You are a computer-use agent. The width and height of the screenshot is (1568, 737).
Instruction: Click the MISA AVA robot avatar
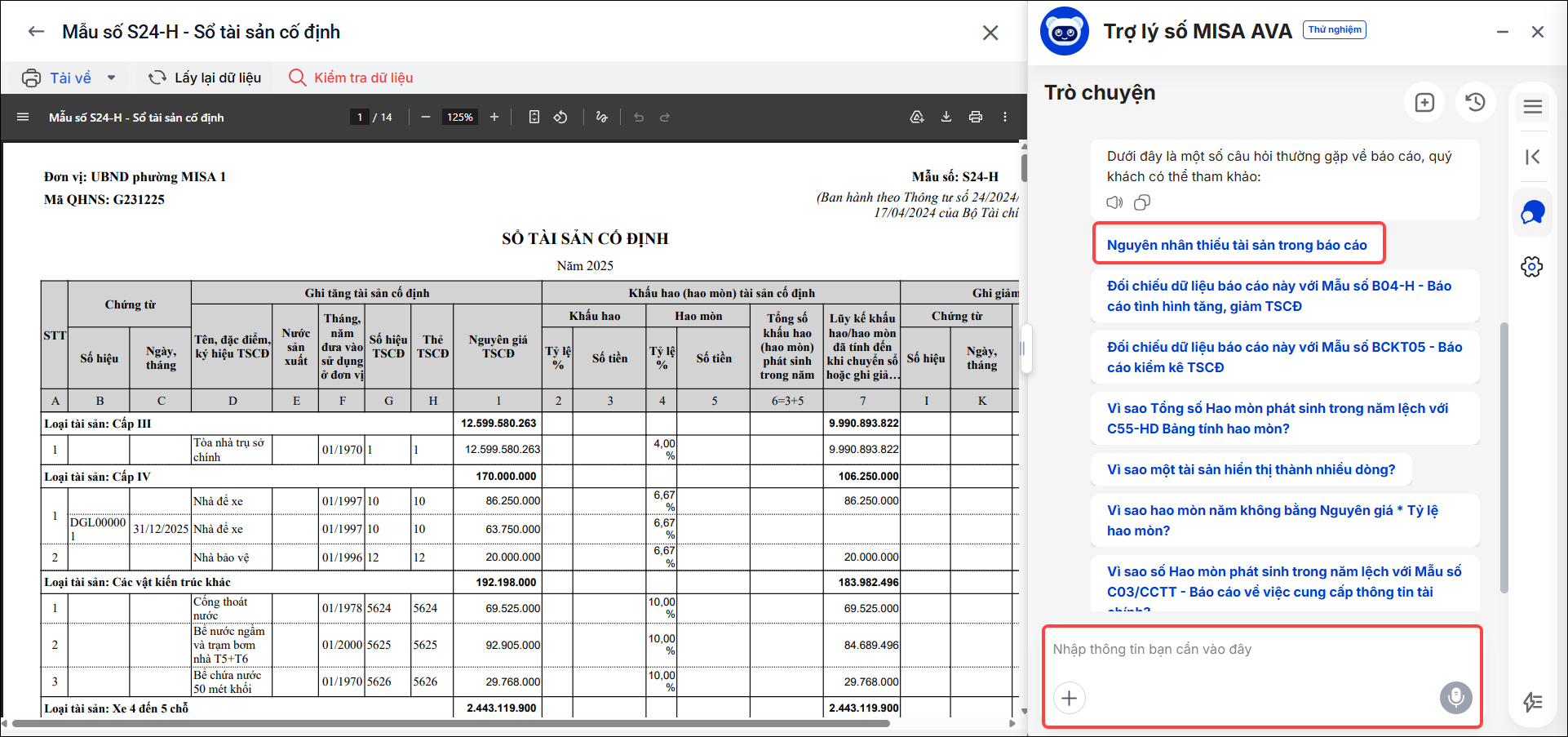coord(1065,31)
